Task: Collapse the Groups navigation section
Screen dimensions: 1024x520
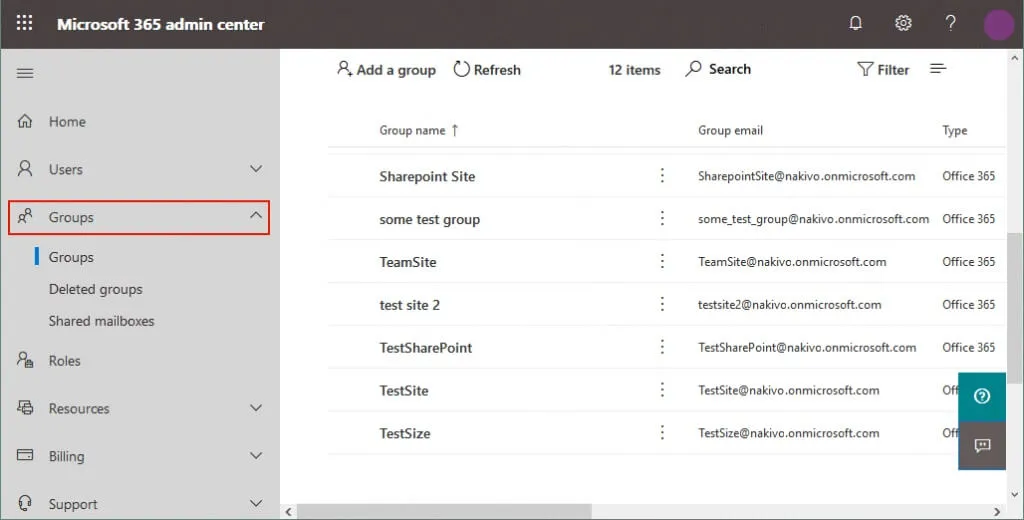Action: (256, 216)
